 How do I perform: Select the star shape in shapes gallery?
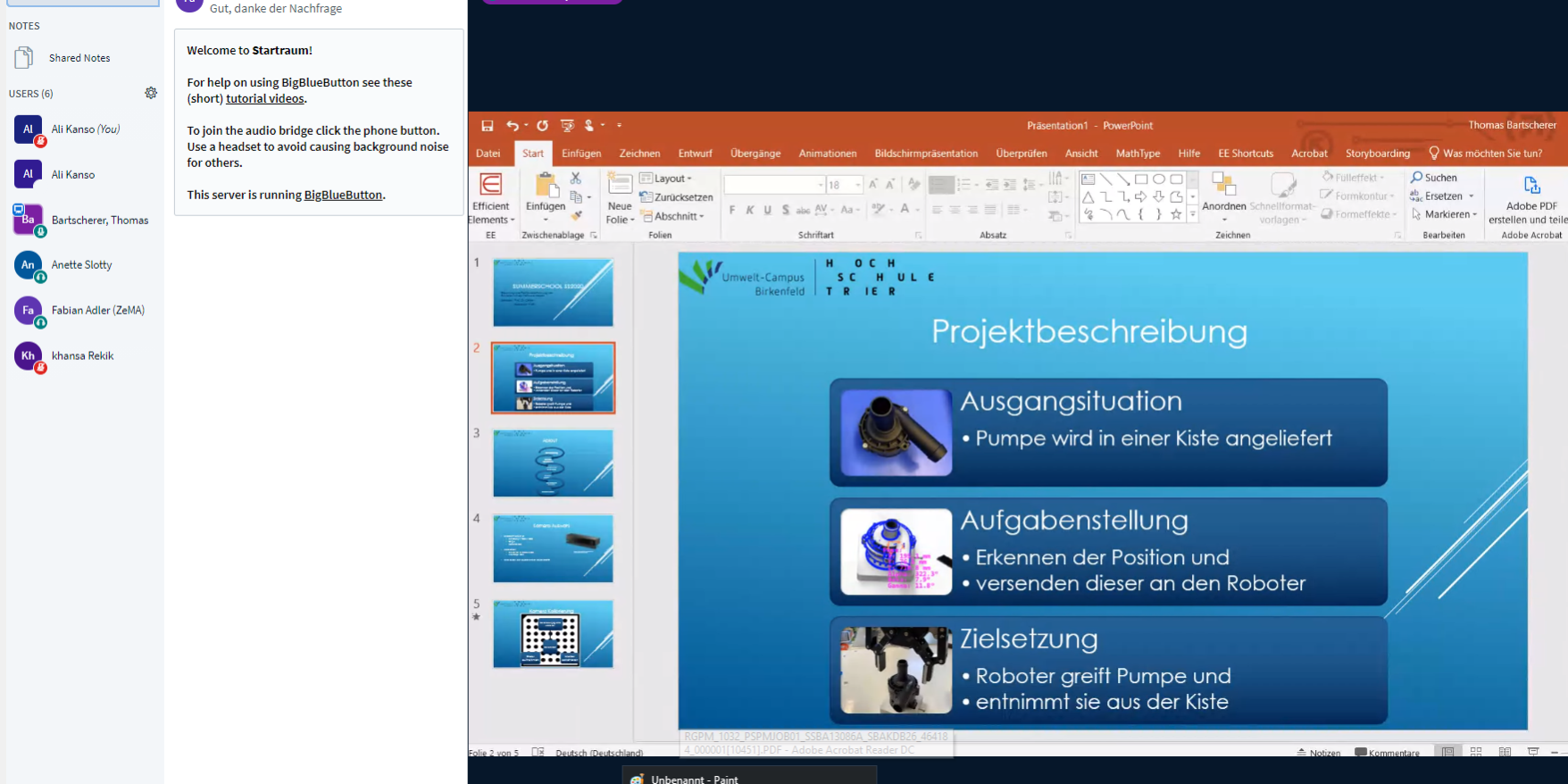point(1176,214)
